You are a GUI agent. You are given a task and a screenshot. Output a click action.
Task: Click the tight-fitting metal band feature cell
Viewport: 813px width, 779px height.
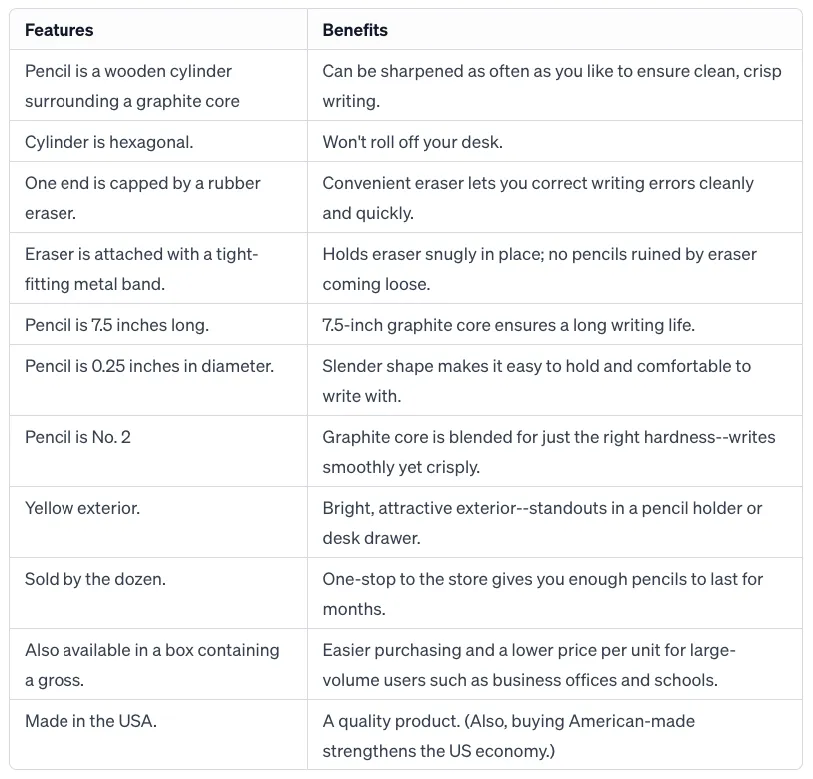[142, 269]
